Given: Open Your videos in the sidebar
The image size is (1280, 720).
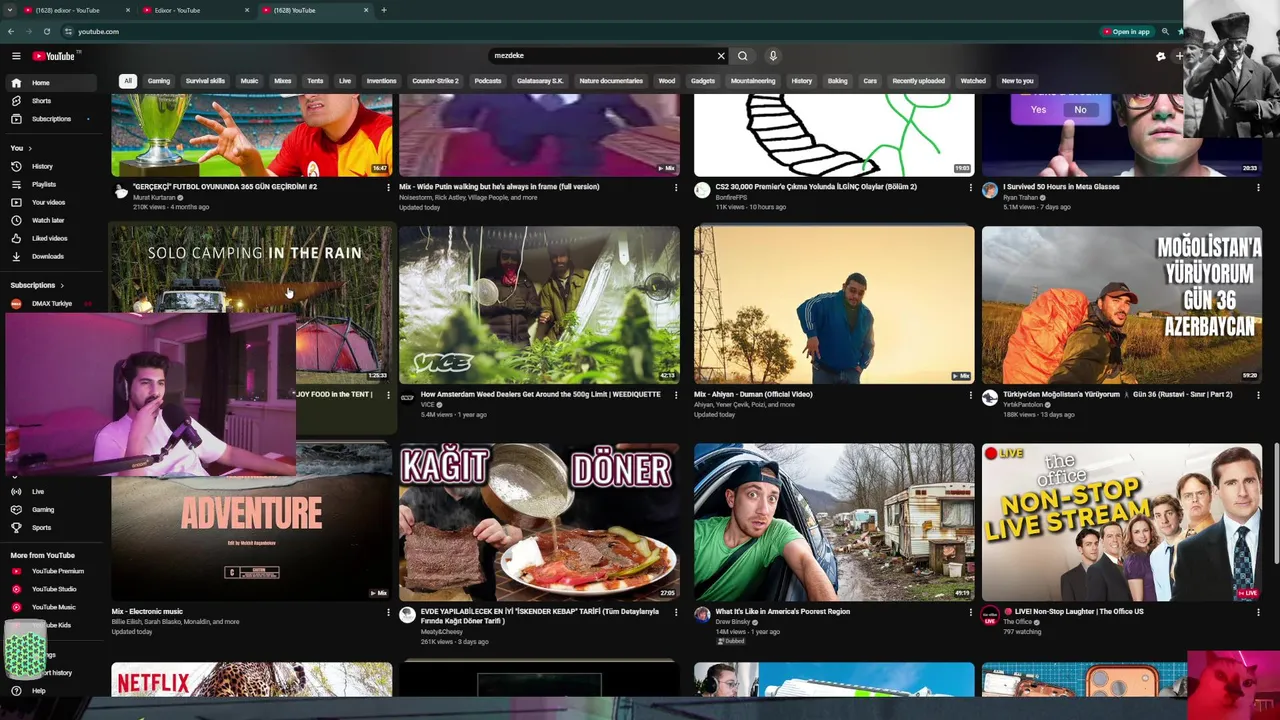Looking at the screenshot, I should 53,202.
